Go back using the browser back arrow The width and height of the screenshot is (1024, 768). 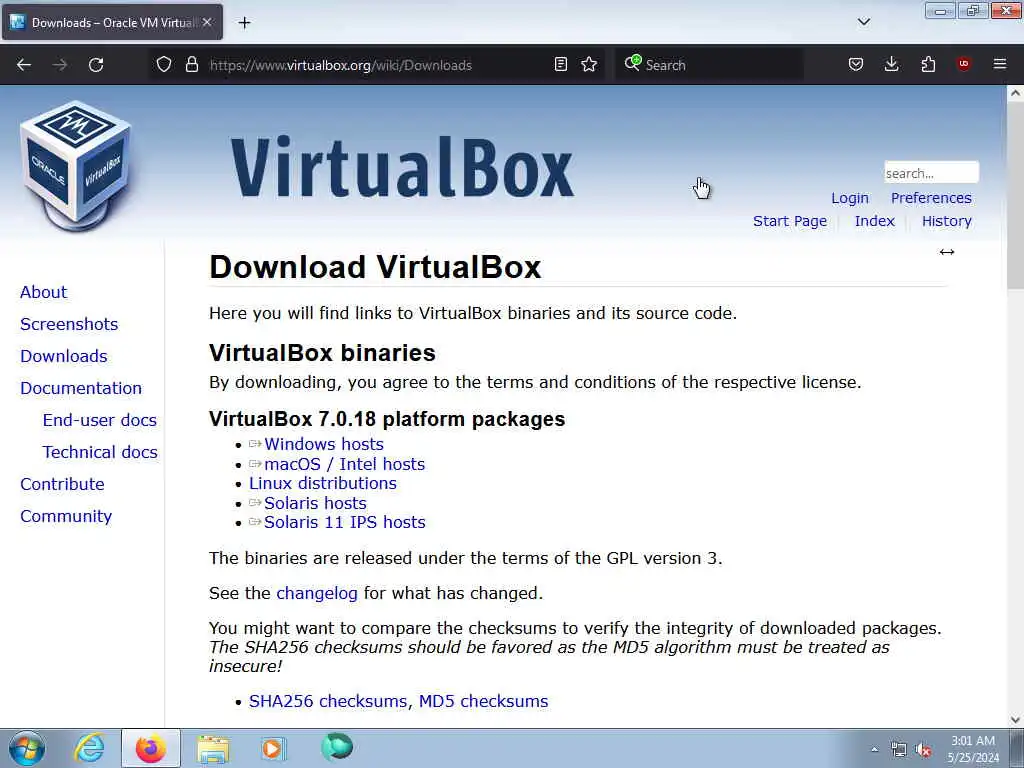coord(24,65)
